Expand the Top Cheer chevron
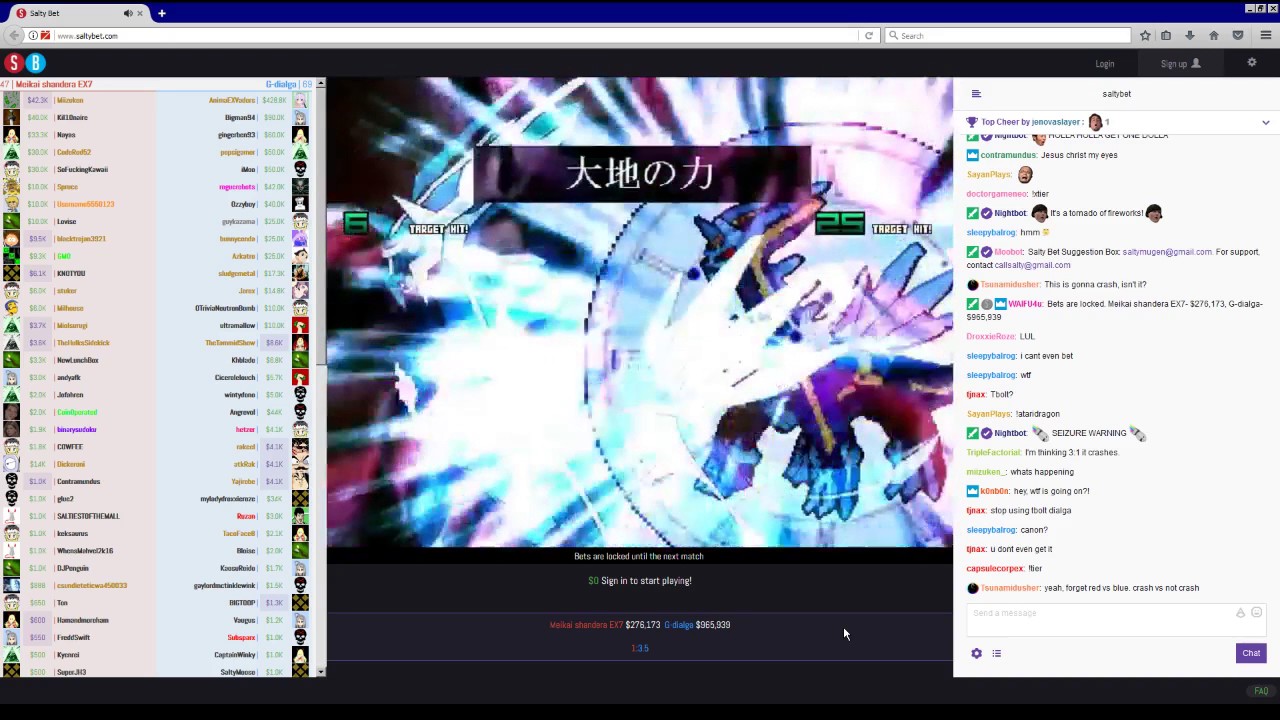Screen dimensions: 1280x720 click(x=1265, y=123)
